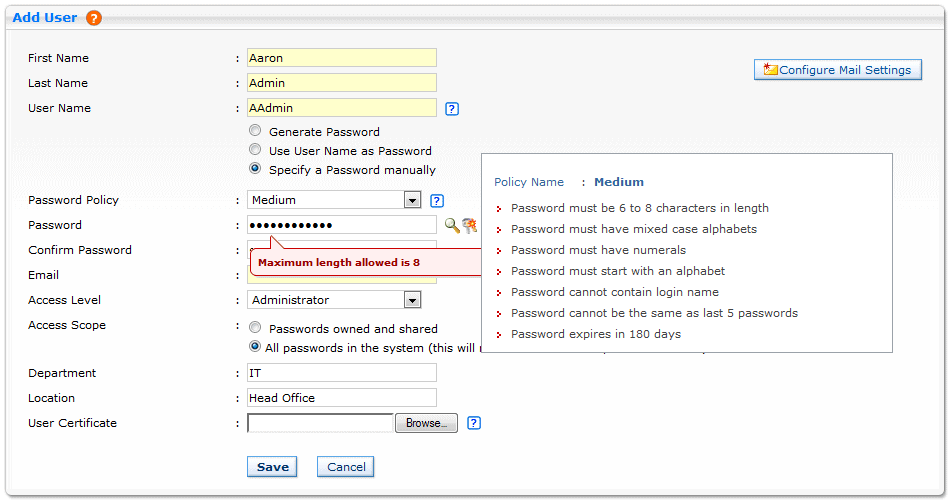
Task: Click User Name help question icon
Action: pyautogui.click(x=452, y=109)
